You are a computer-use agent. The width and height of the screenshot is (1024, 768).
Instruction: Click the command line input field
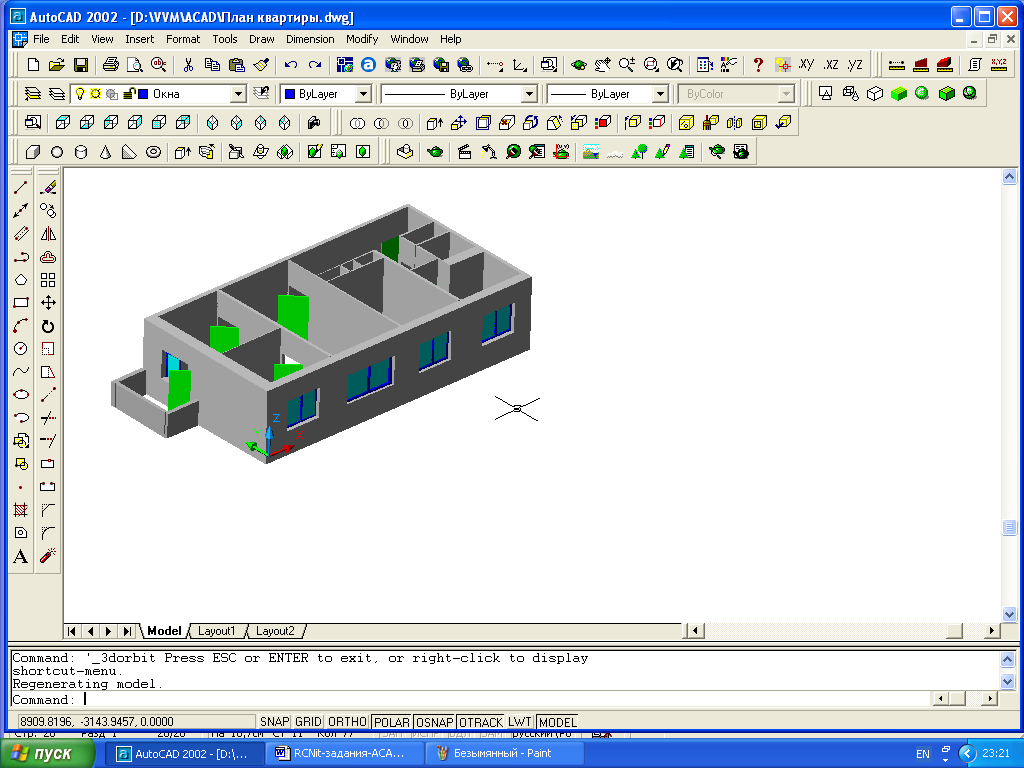(x=470, y=699)
